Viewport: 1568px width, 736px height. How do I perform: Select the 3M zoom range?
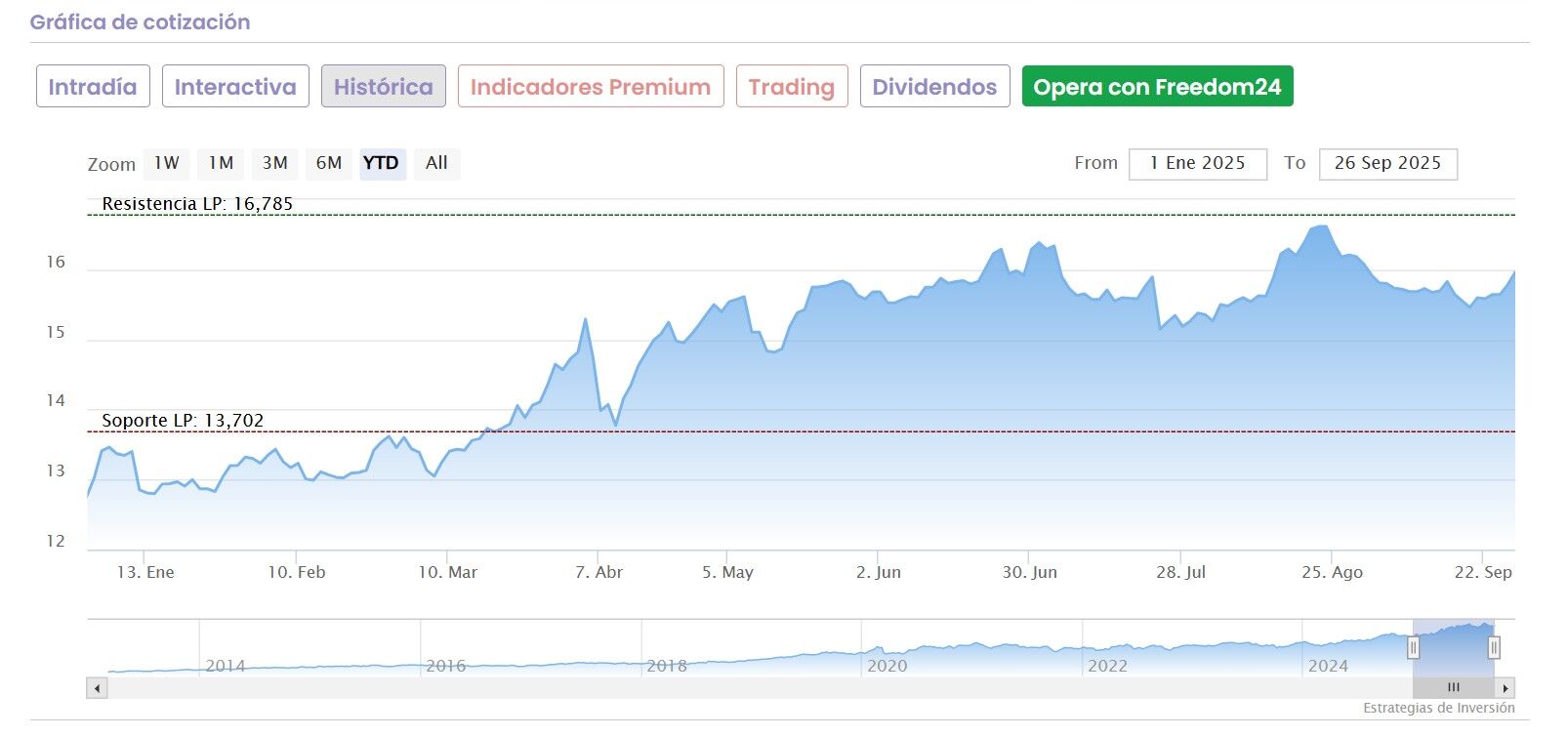(275, 163)
